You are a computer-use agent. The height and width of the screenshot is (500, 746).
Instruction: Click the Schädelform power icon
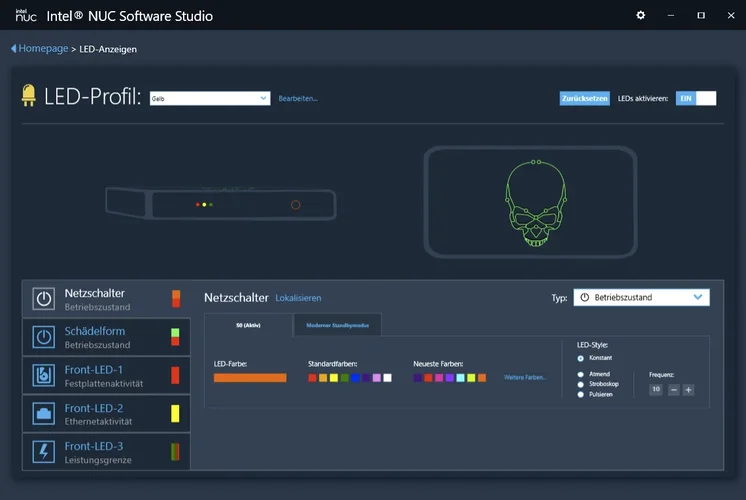point(44,337)
